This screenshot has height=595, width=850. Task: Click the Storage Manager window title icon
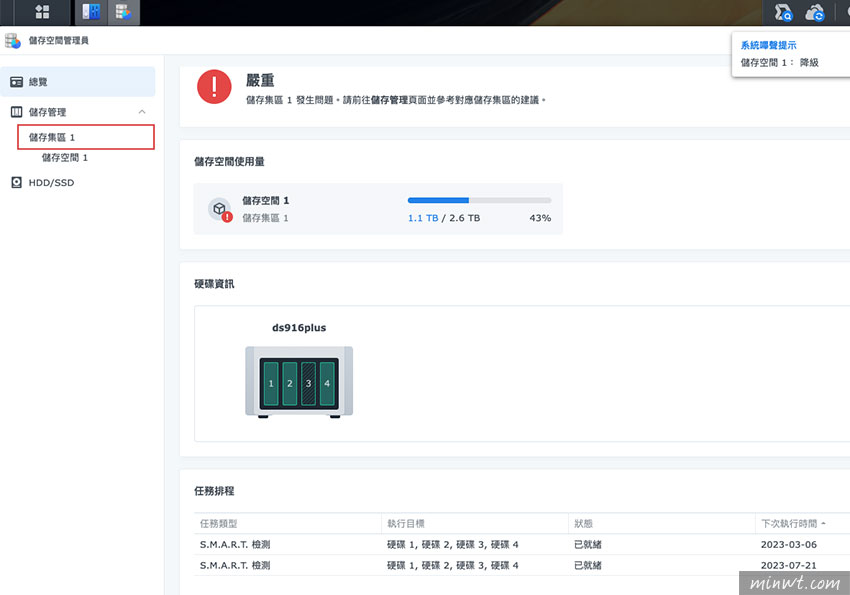pos(12,41)
